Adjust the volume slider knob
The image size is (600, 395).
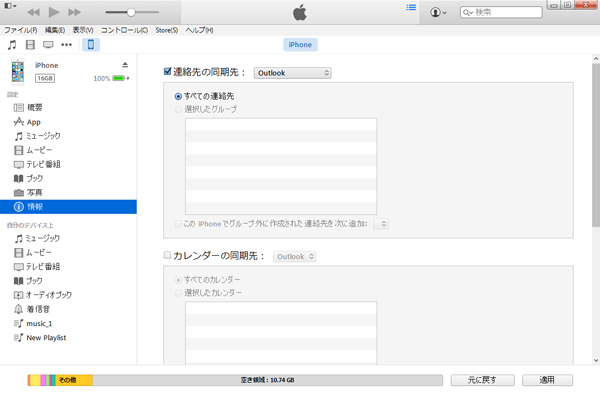131,12
